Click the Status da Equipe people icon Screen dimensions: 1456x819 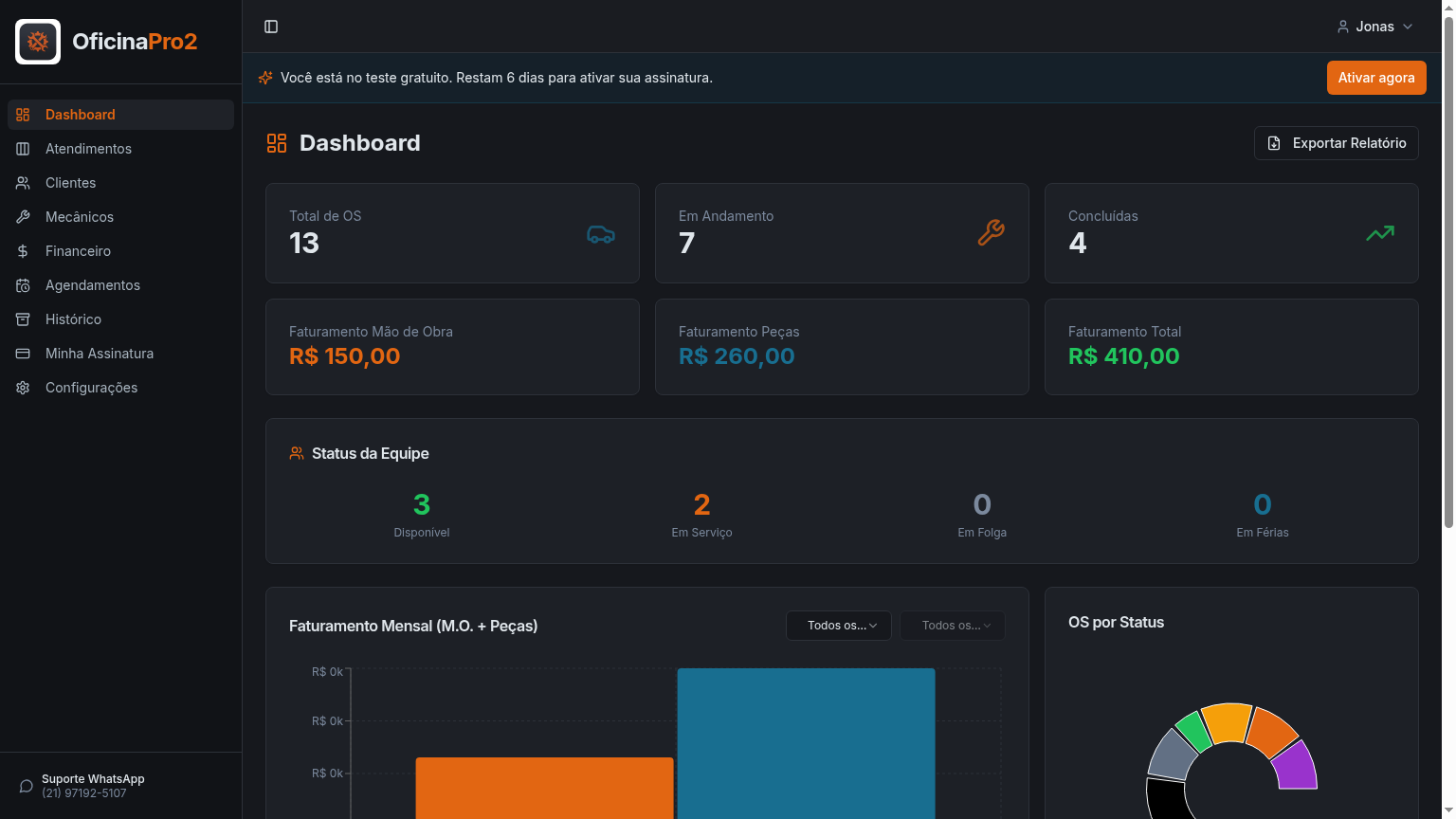tap(297, 453)
